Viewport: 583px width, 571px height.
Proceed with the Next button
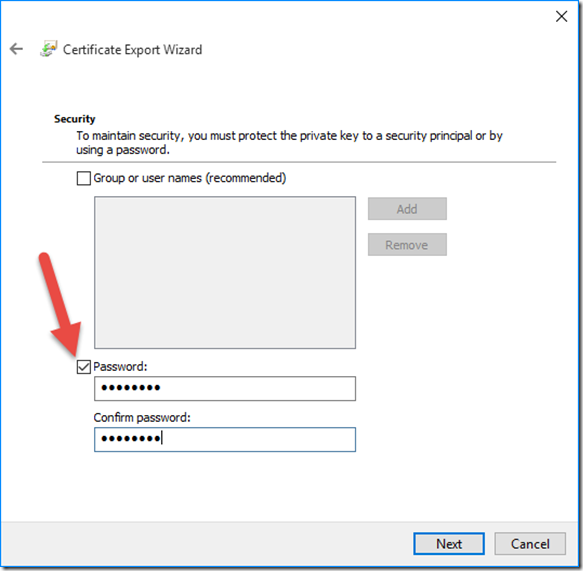click(x=449, y=543)
